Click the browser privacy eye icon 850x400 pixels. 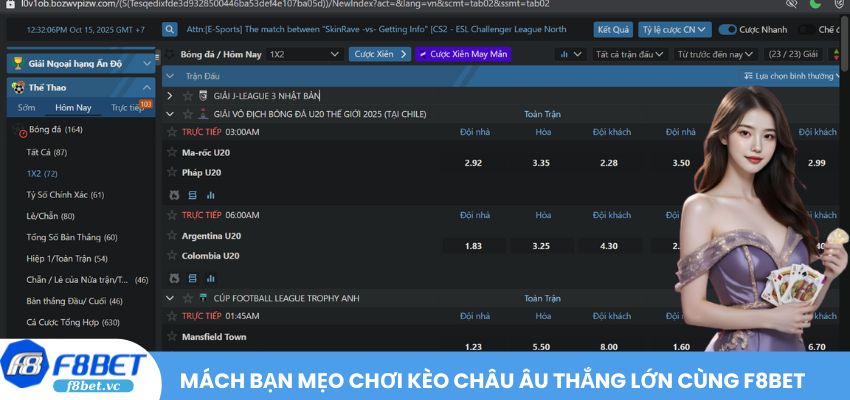(x=791, y=4)
